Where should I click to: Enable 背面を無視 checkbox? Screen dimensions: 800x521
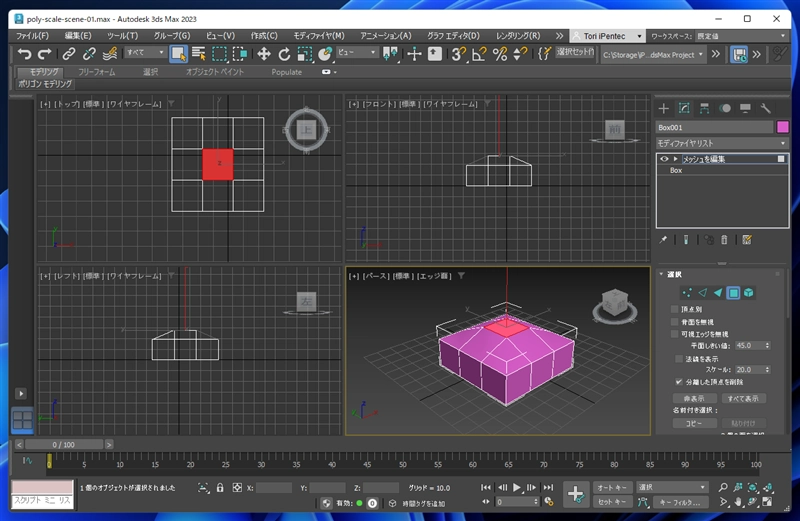[x=674, y=322]
